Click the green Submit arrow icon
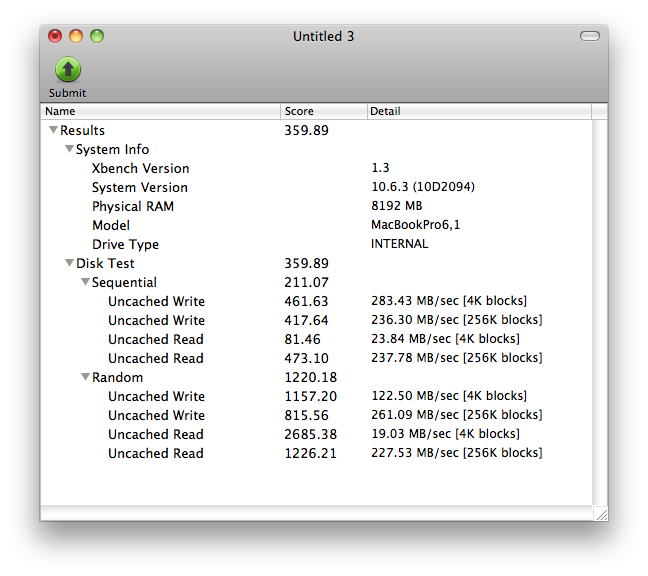This screenshot has width=648, height=576. point(68,69)
